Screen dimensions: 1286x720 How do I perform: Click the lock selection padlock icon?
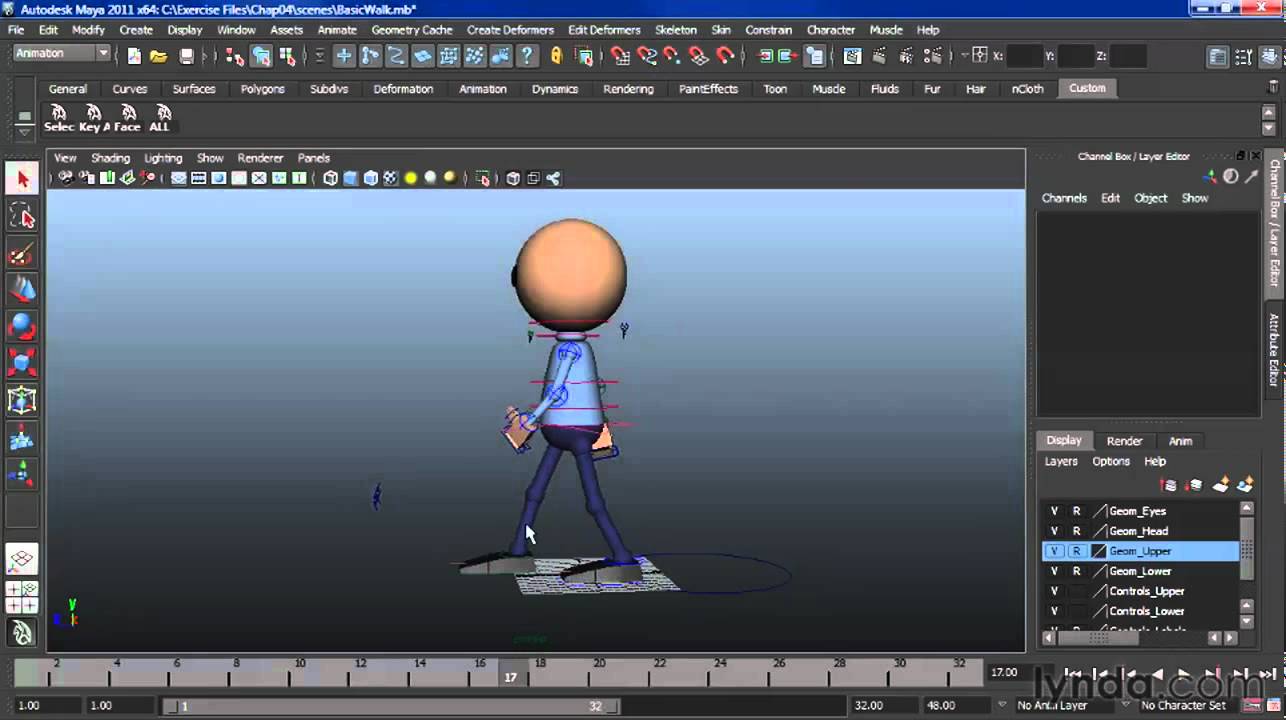coord(556,56)
